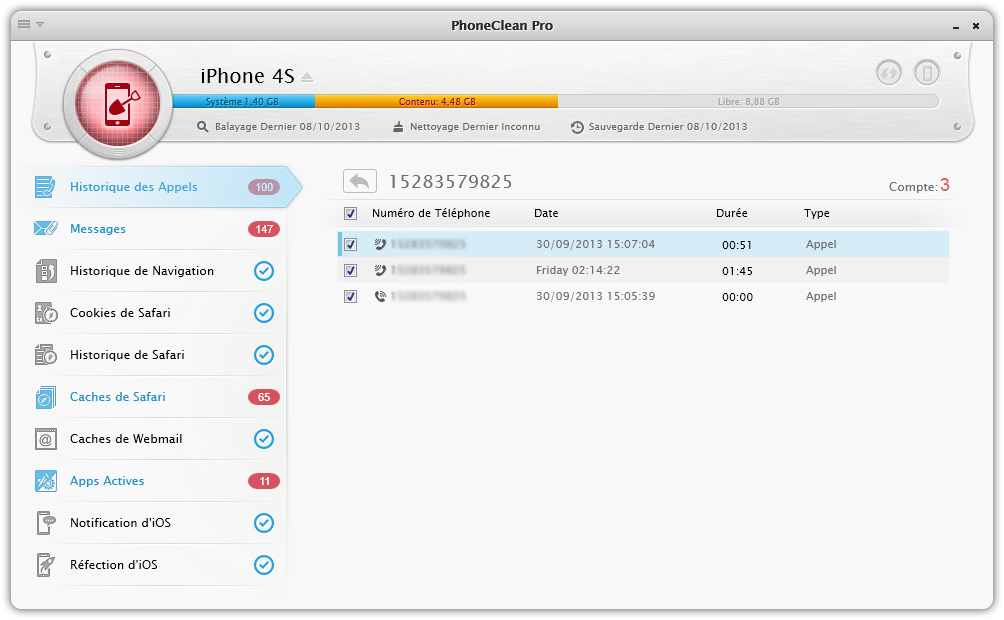
Task: Click call icon in Friday 02:14:22 row
Action: tap(380, 270)
